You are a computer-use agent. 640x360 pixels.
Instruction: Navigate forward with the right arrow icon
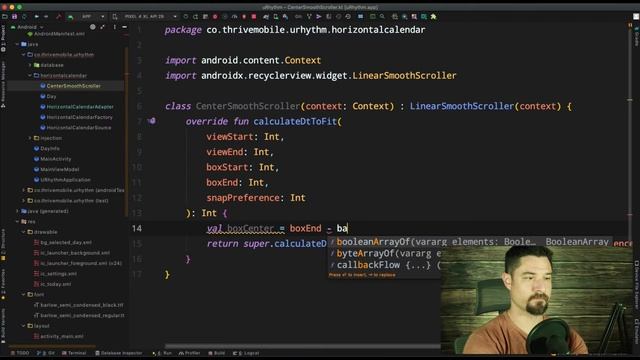pos(46,17)
